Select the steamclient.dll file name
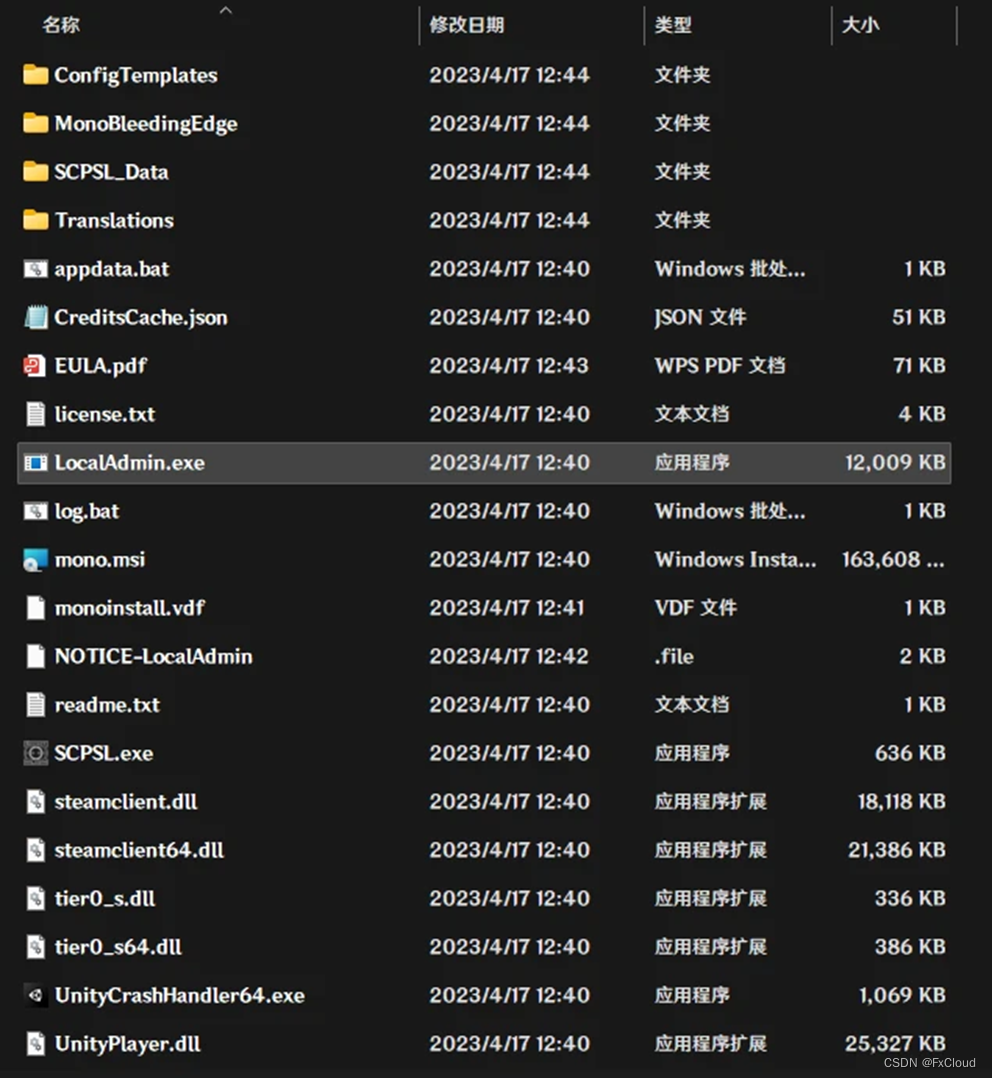Image resolution: width=992 pixels, height=1078 pixels. point(126,802)
